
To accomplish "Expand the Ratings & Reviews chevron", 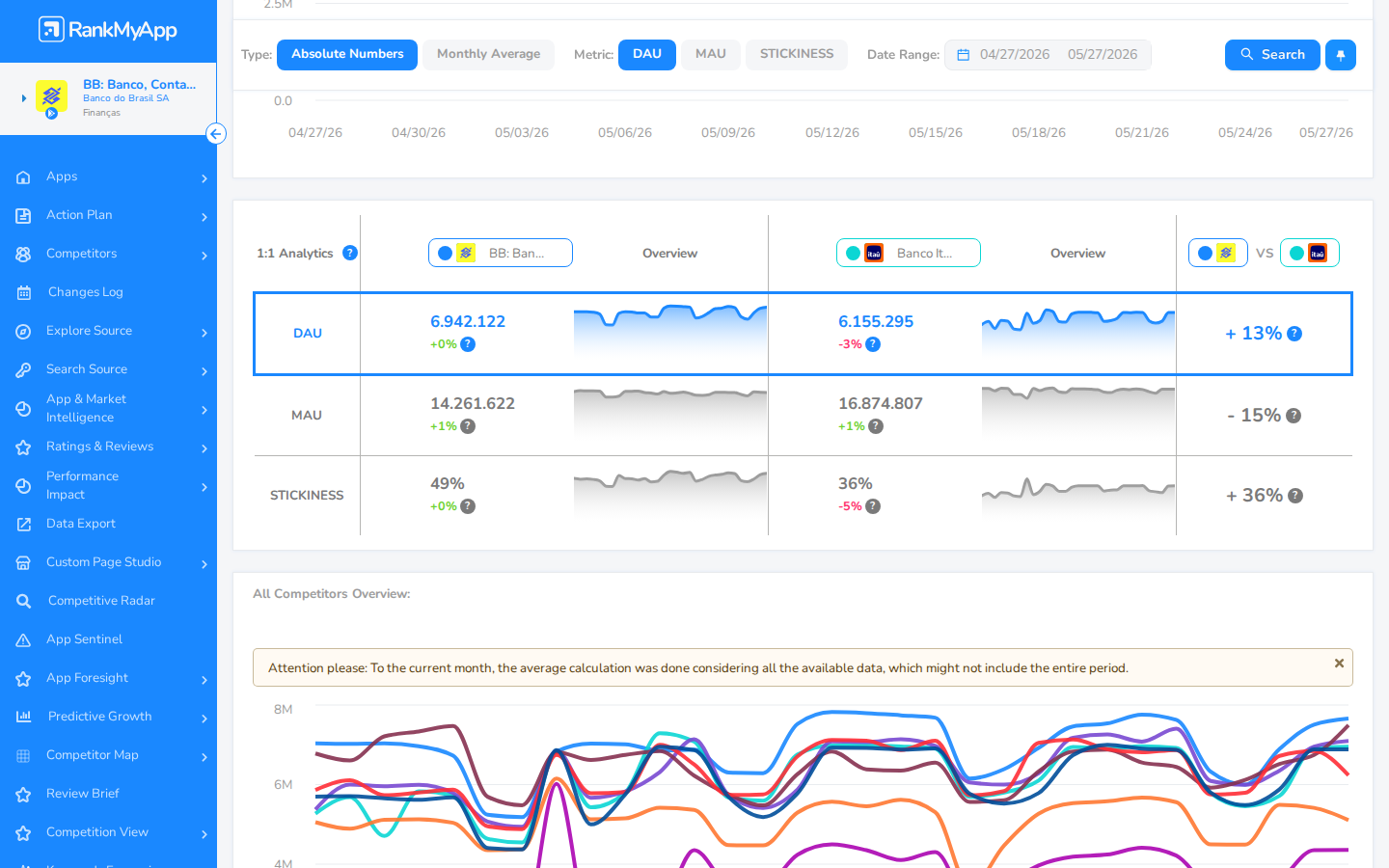I will (x=204, y=448).
